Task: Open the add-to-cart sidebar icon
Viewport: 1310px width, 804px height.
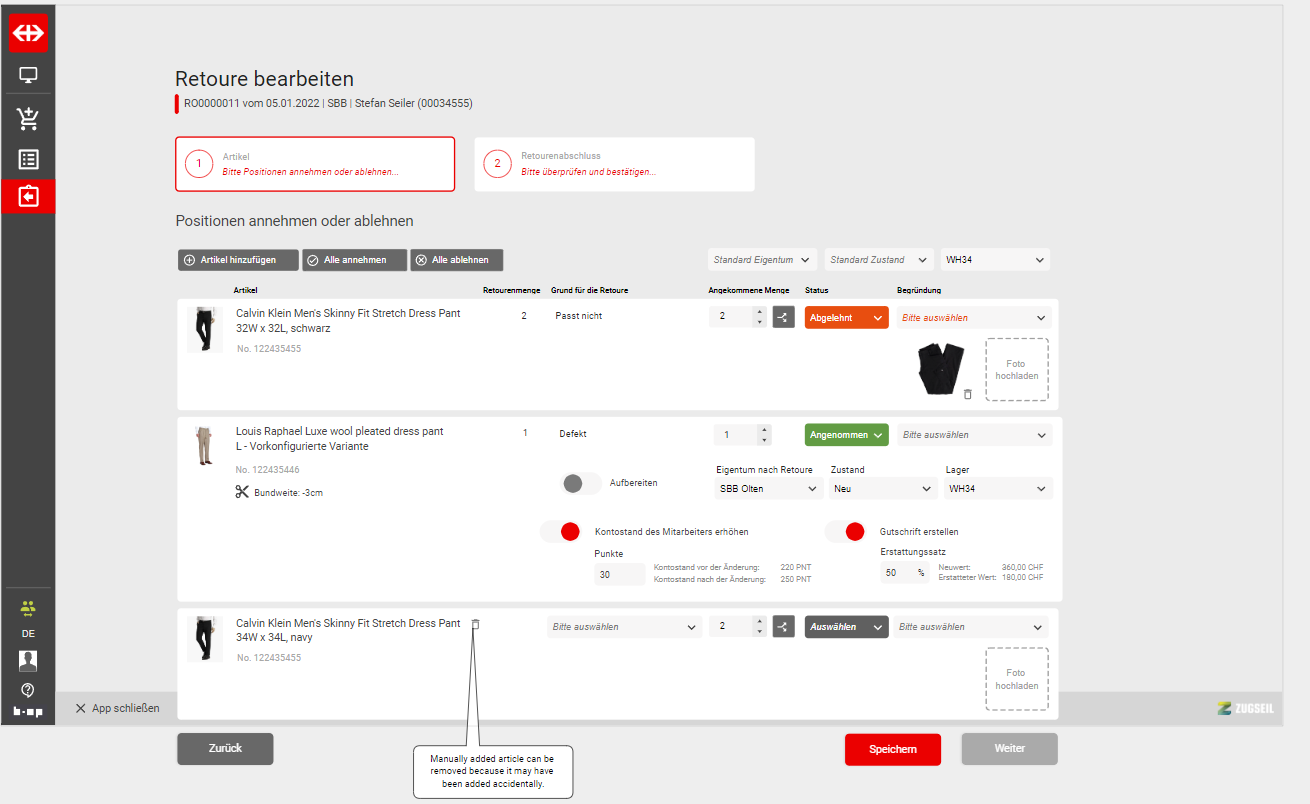Action: [x=28, y=119]
